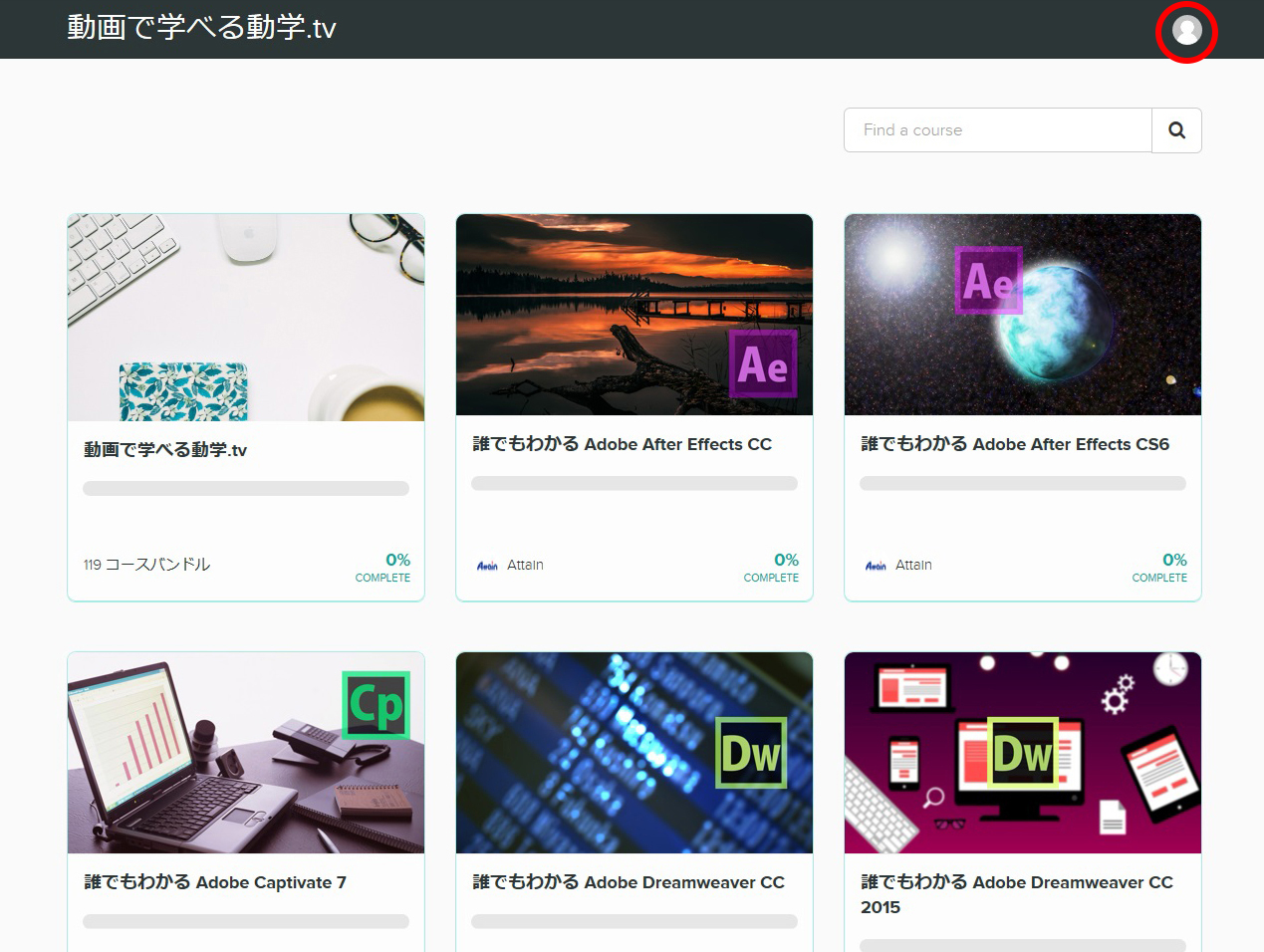Image resolution: width=1264 pixels, height=952 pixels.
Task: Click 0% COMPLETE on 動画で学べる動学.tv card
Action: pos(383,568)
